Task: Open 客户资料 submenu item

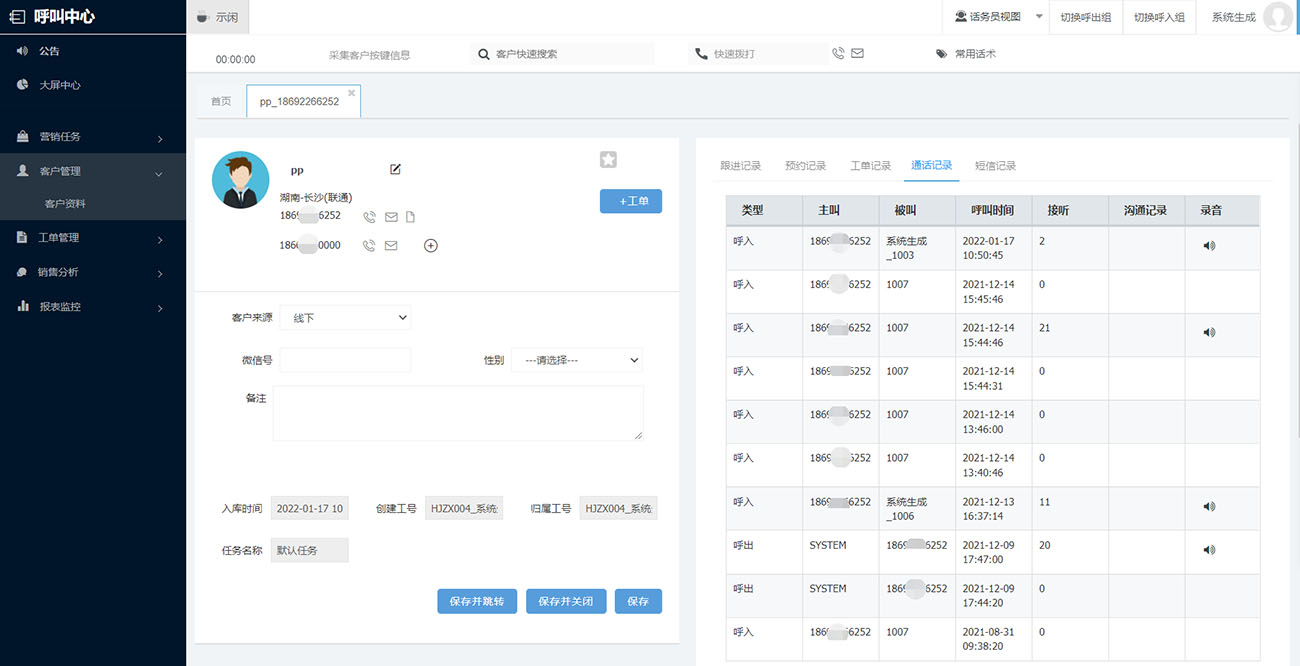Action: [65, 204]
